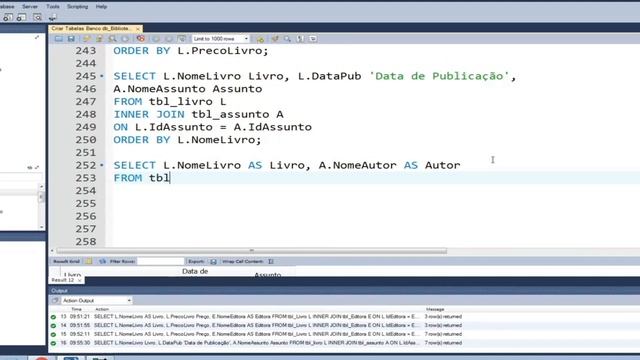Screen dimensions: 640x360
Task: Click the search table data toolbar icon
Action: coord(37,17)
